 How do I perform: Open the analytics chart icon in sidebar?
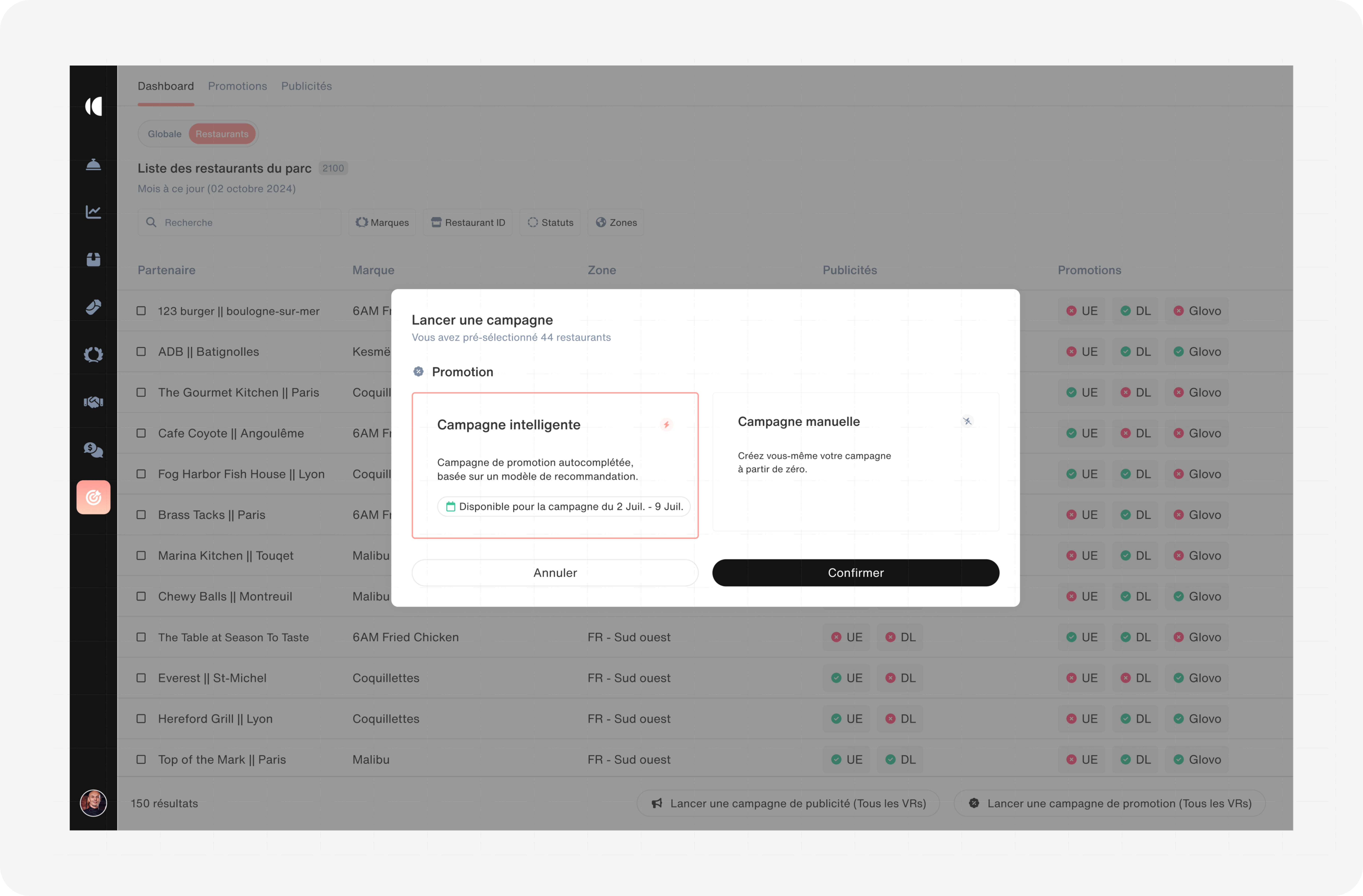[x=93, y=212]
